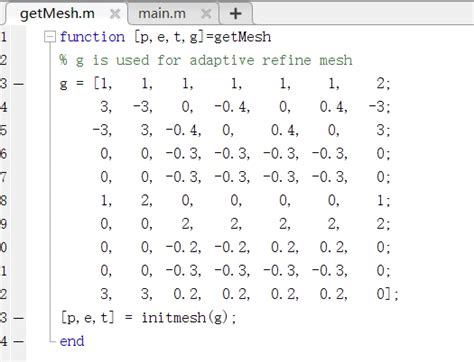Click line number 2 beside the comment
Screen dimensions: 474x362
point(4,60)
